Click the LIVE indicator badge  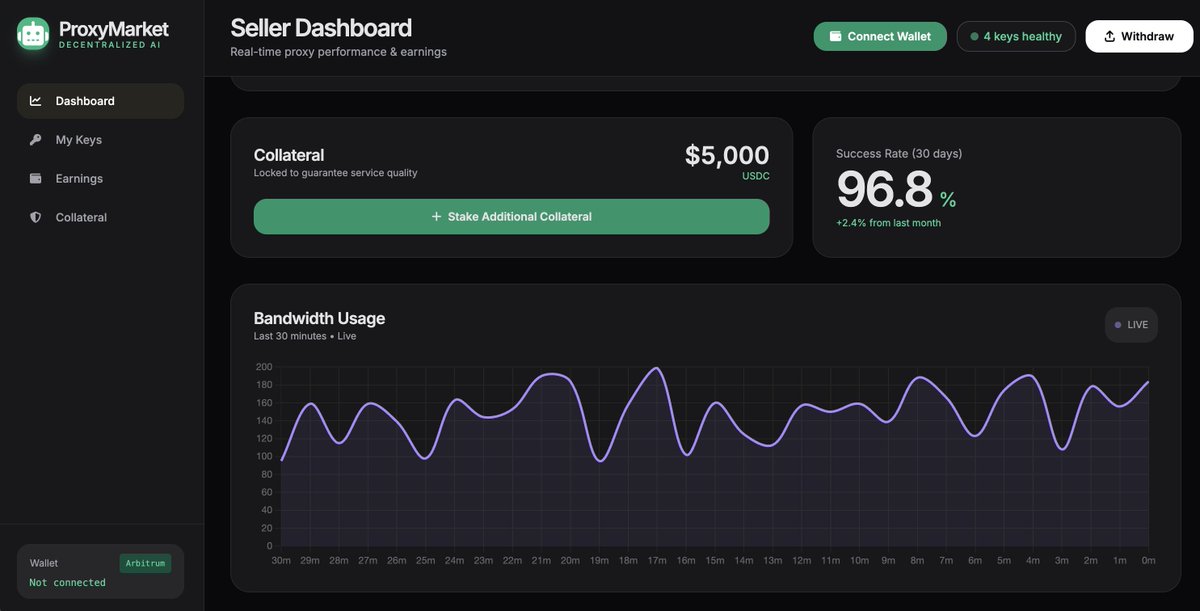1131,325
